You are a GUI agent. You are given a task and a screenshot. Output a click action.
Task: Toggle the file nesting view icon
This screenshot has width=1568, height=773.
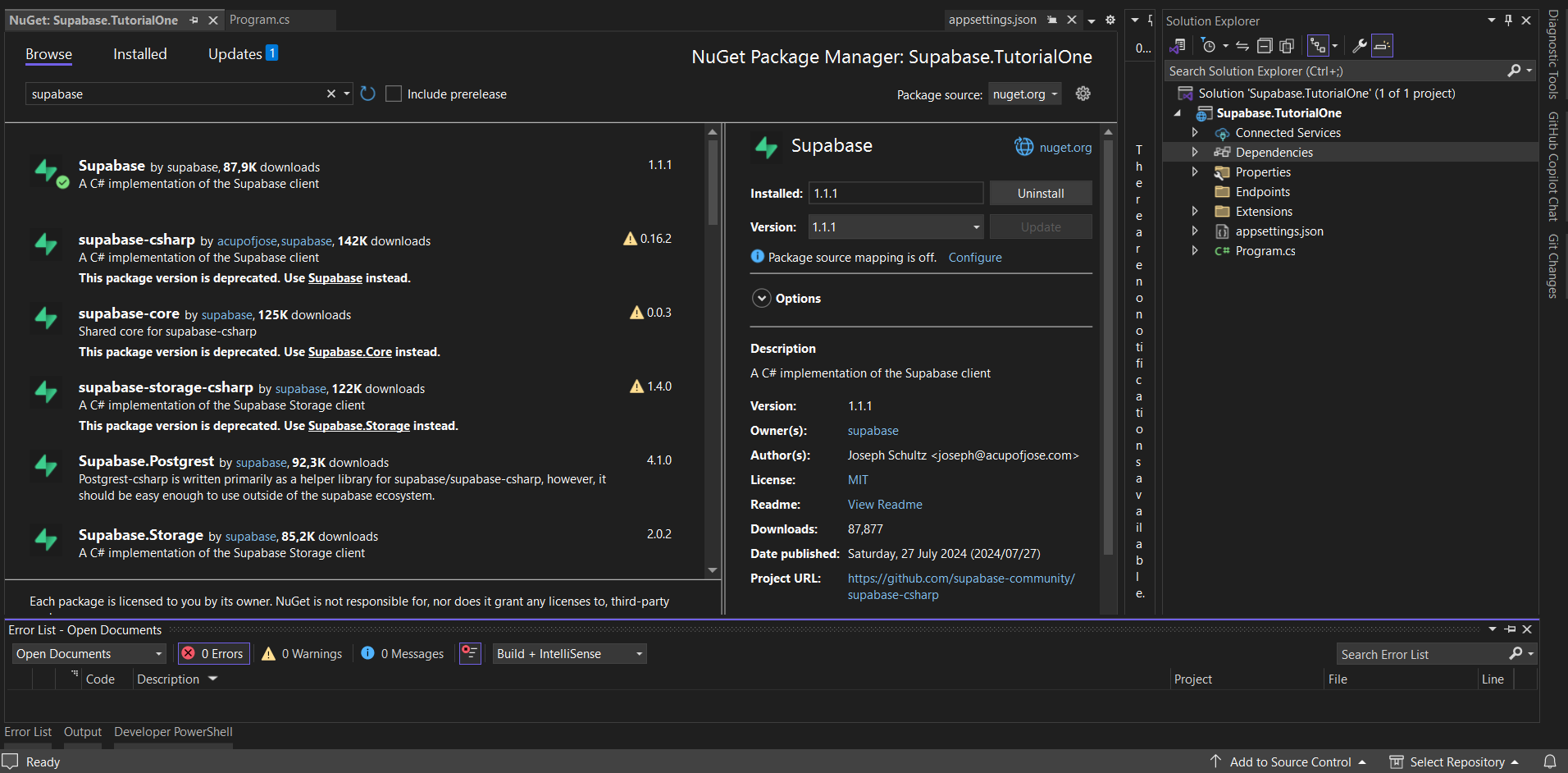coord(1318,46)
